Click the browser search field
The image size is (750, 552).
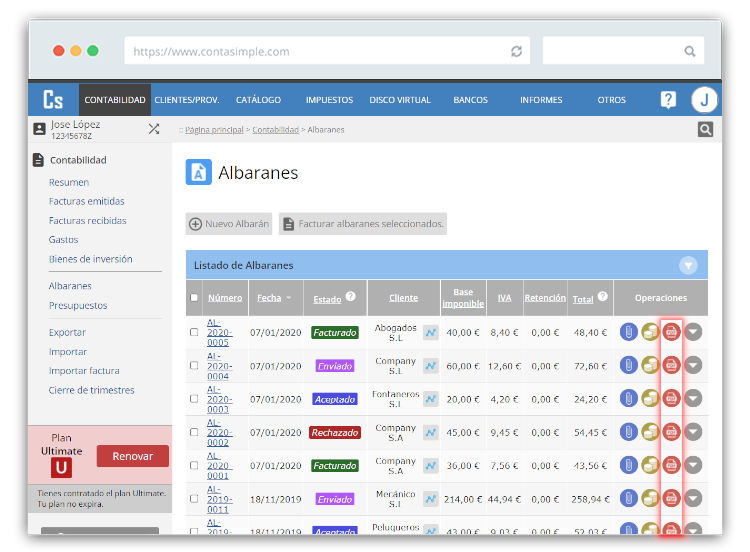point(623,51)
